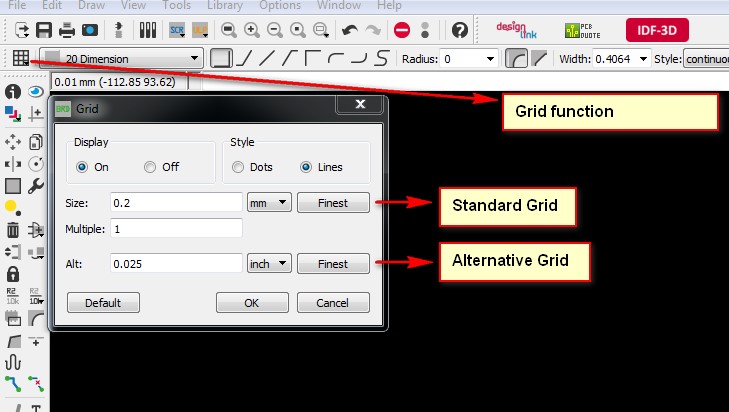Open the Library menu
729x412 pixels.
224,5
